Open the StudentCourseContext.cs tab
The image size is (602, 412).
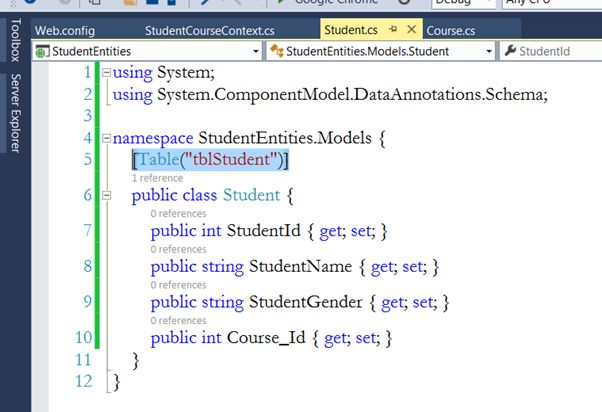point(210,30)
